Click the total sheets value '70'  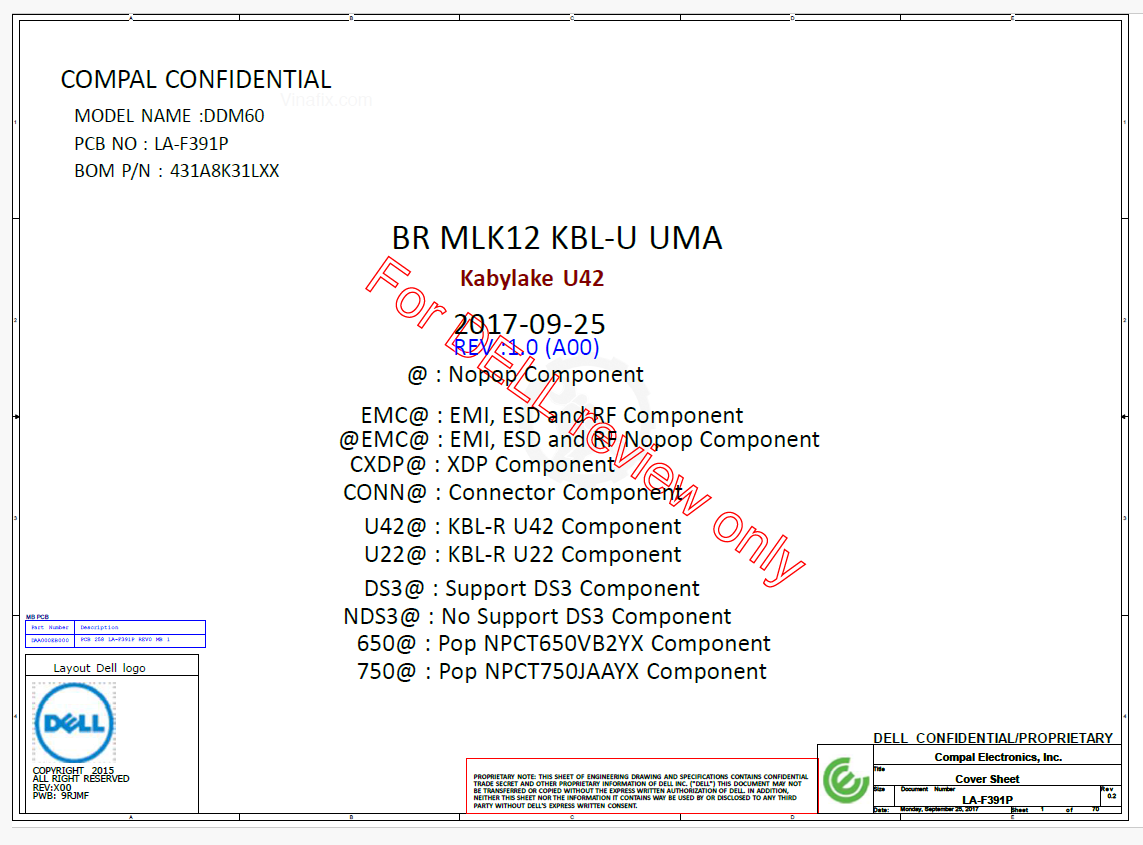pyautogui.click(x=1096, y=809)
